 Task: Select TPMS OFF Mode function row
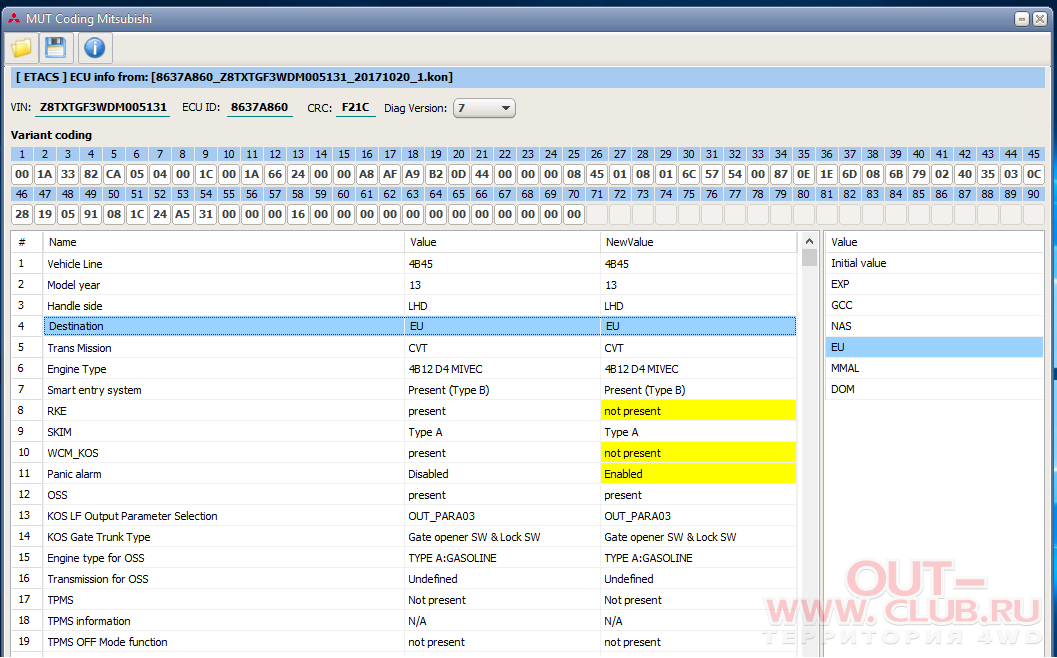(x=404, y=642)
